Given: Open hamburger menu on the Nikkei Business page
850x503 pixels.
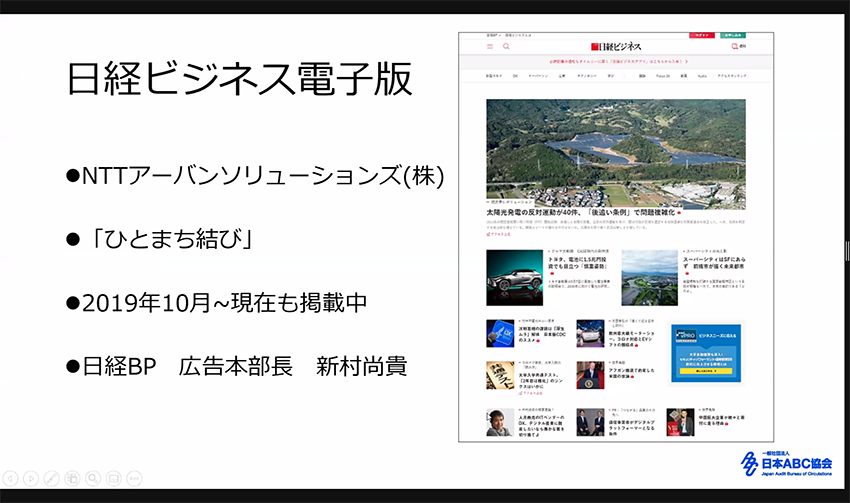Looking at the screenshot, I should pyautogui.click(x=490, y=47).
